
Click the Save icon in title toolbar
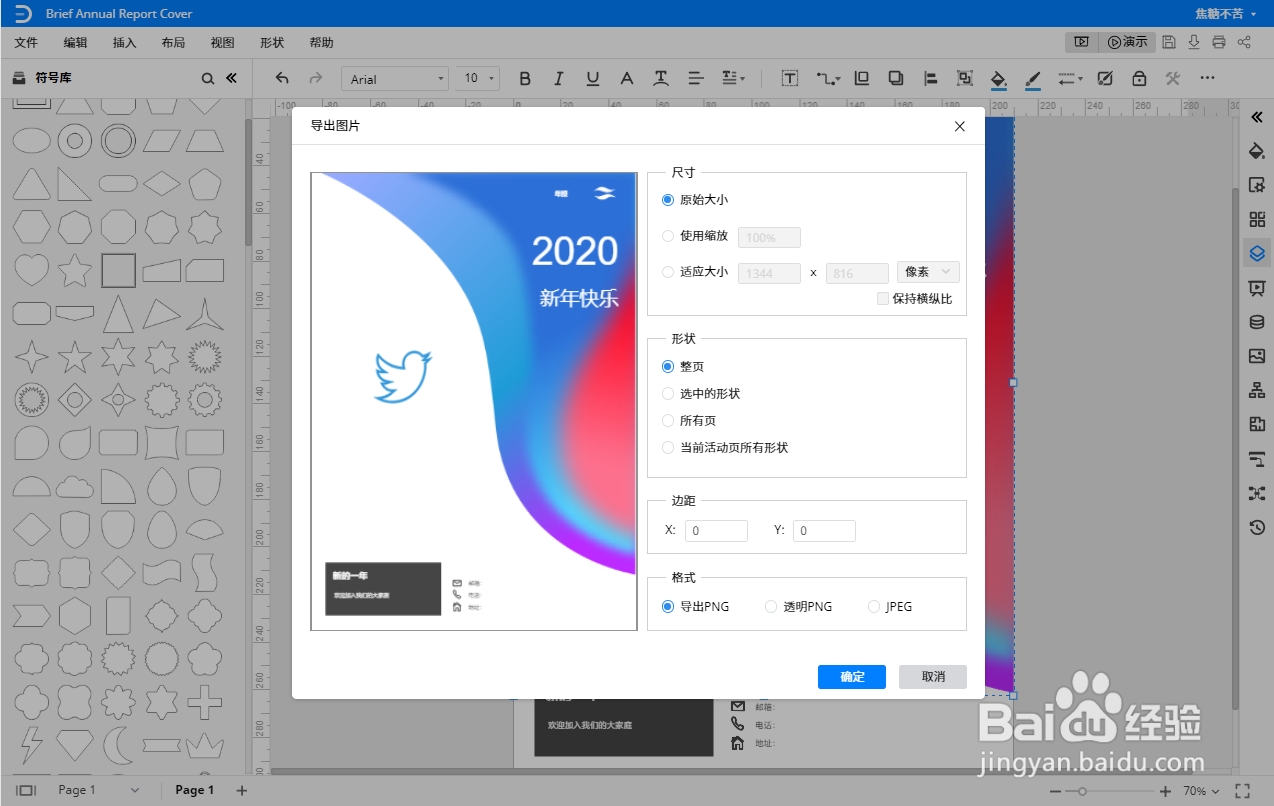click(1168, 42)
